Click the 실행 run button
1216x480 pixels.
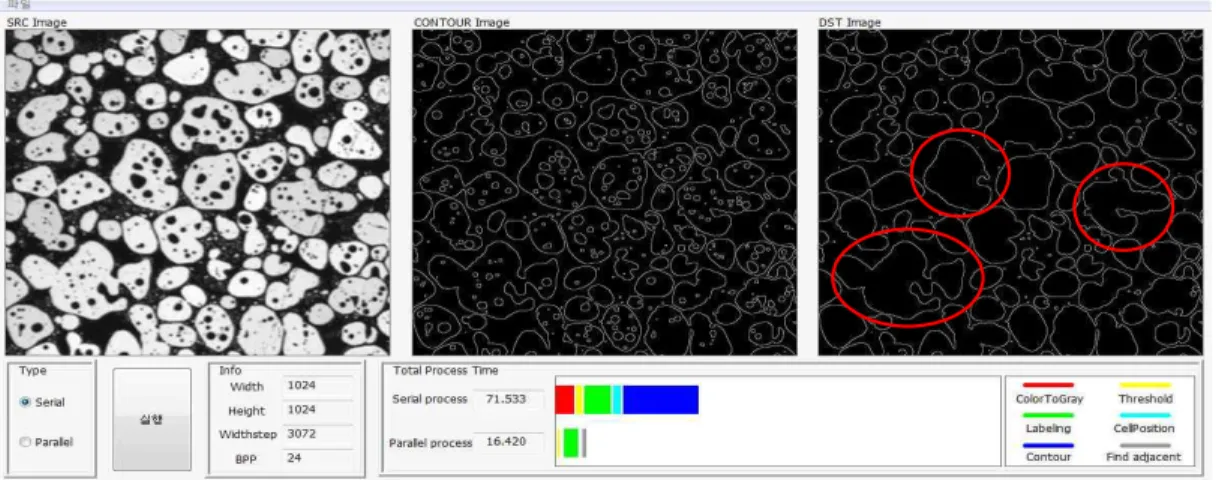[x=152, y=419]
